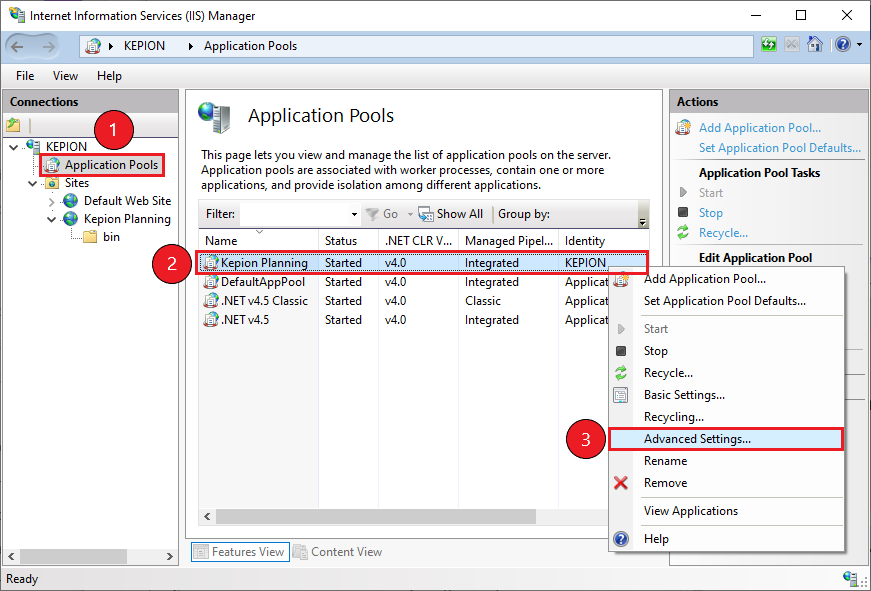Image resolution: width=871 pixels, height=591 pixels.
Task: Collapse the KEPION server node
Action: pyautogui.click(x=14, y=147)
